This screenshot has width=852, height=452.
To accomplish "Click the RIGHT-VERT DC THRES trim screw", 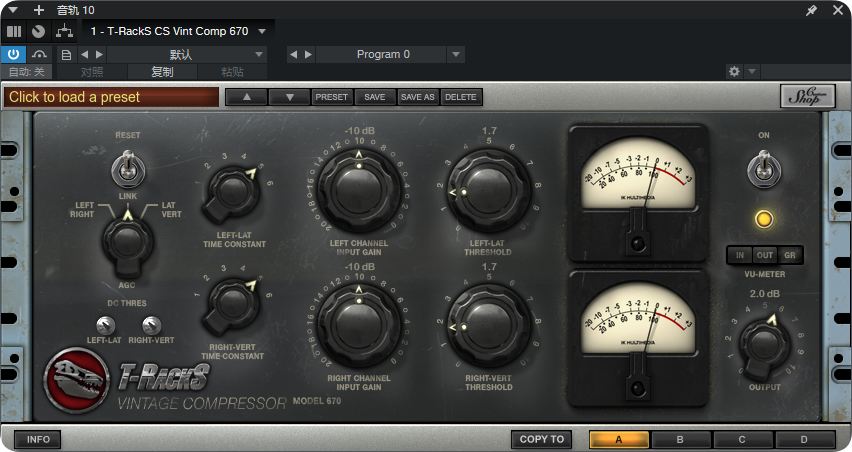I will pyautogui.click(x=151, y=325).
